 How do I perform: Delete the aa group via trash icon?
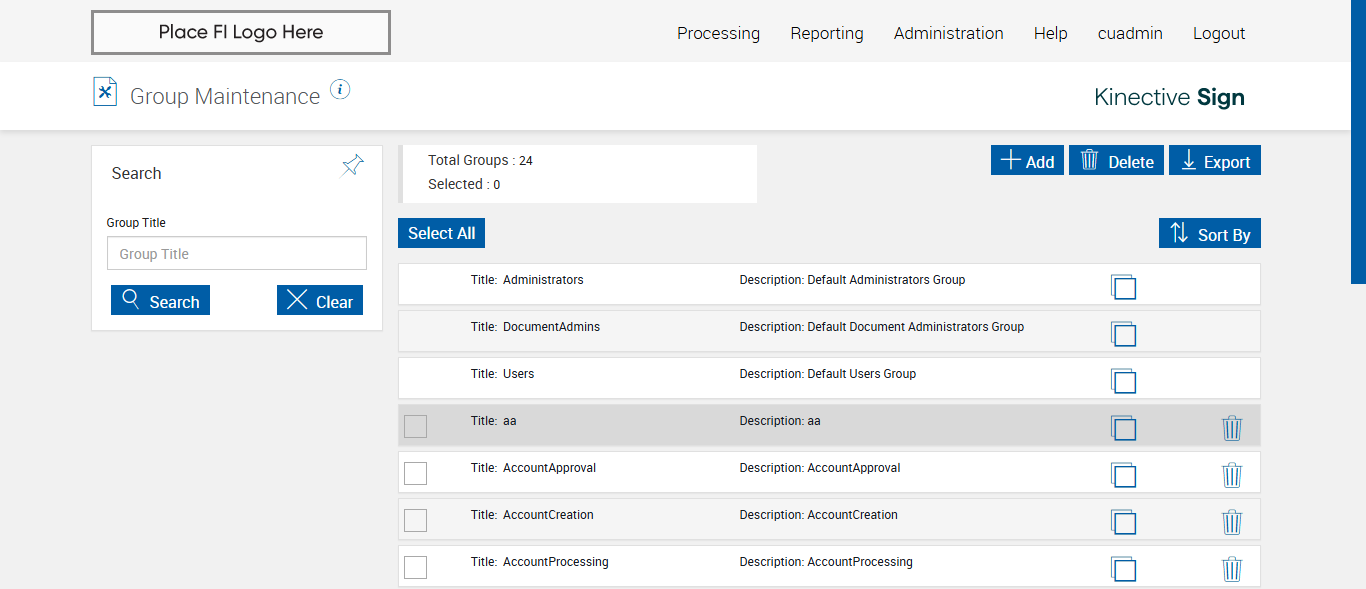click(x=1232, y=428)
